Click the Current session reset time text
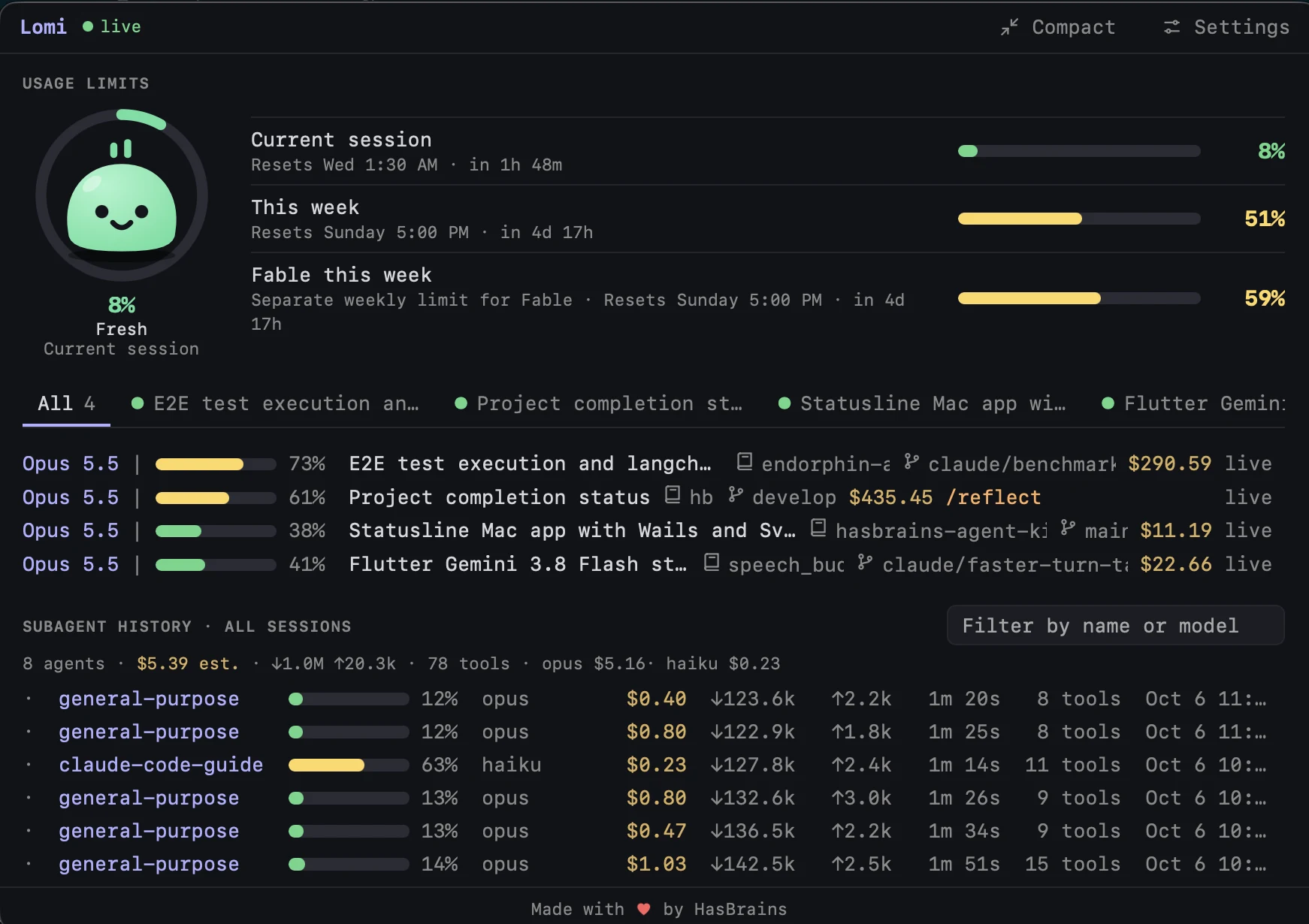The image size is (1309, 924). pyautogui.click(x=407, y=165)
